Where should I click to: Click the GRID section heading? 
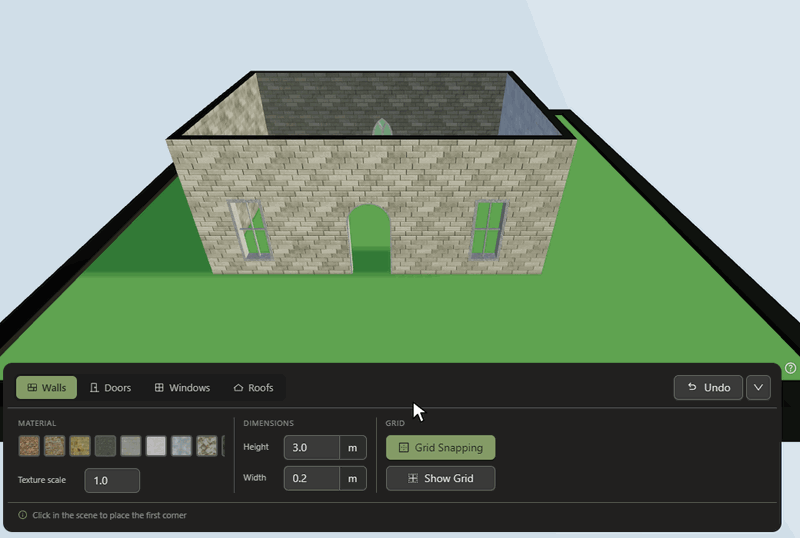395,423
